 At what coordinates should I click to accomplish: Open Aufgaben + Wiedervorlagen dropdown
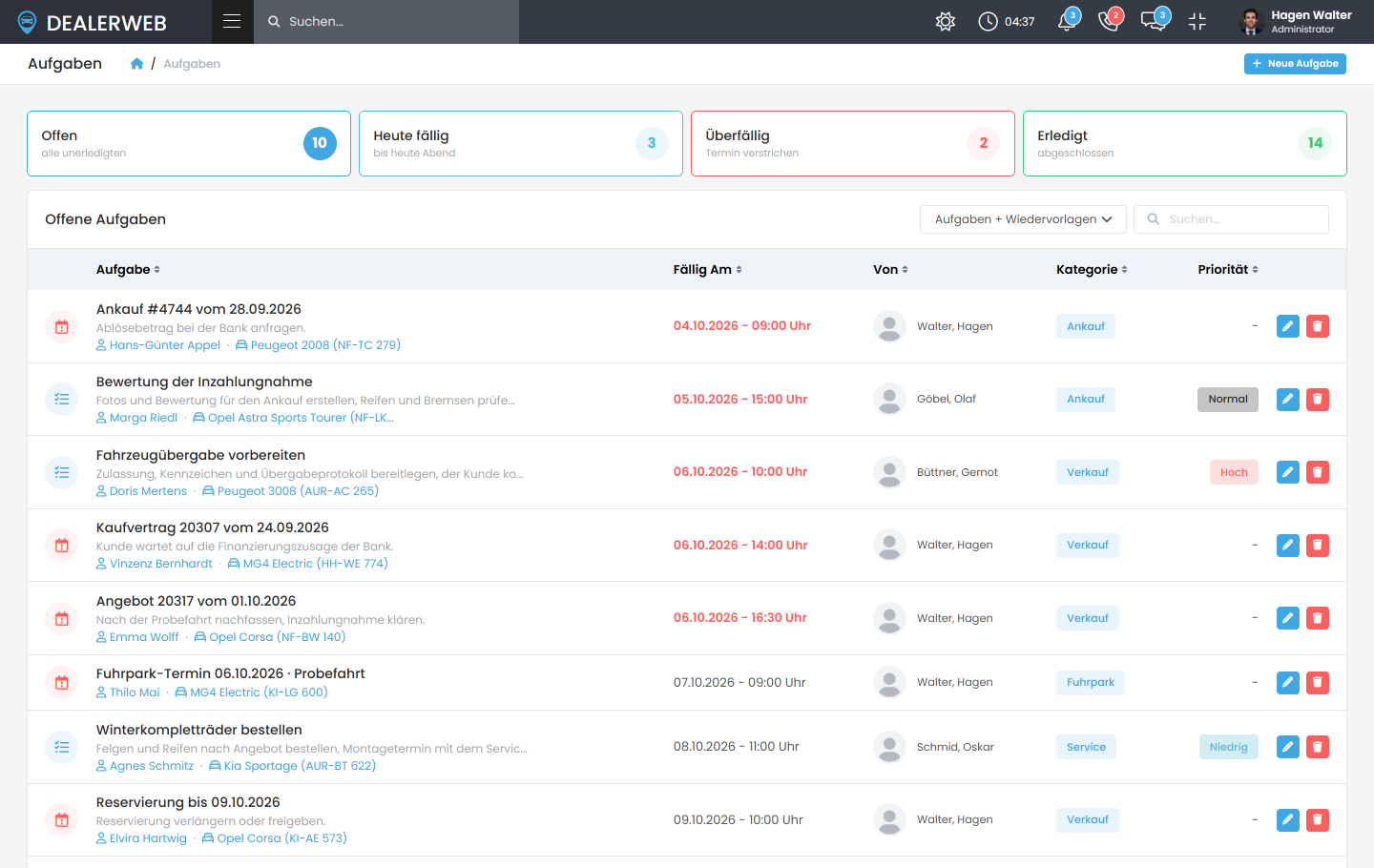tap(1023, 219)
